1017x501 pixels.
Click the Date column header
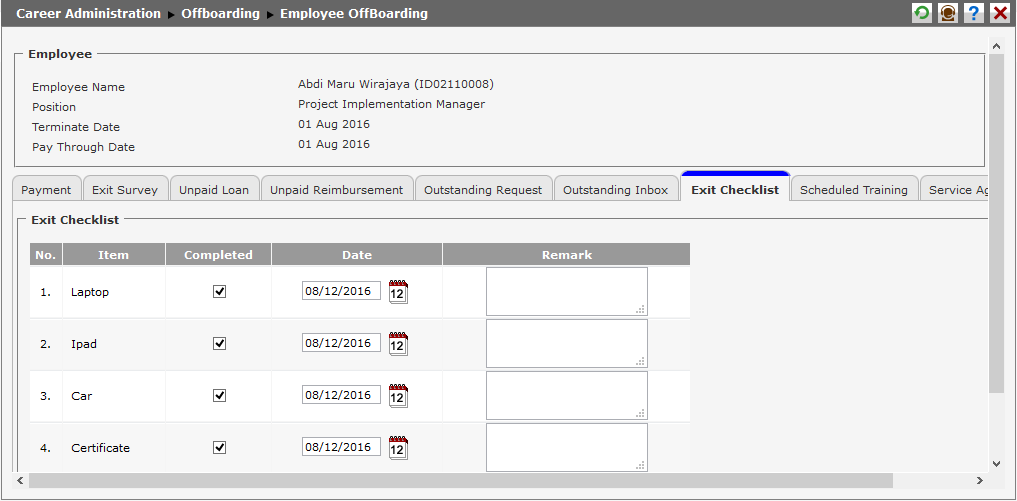coord(357,255)
